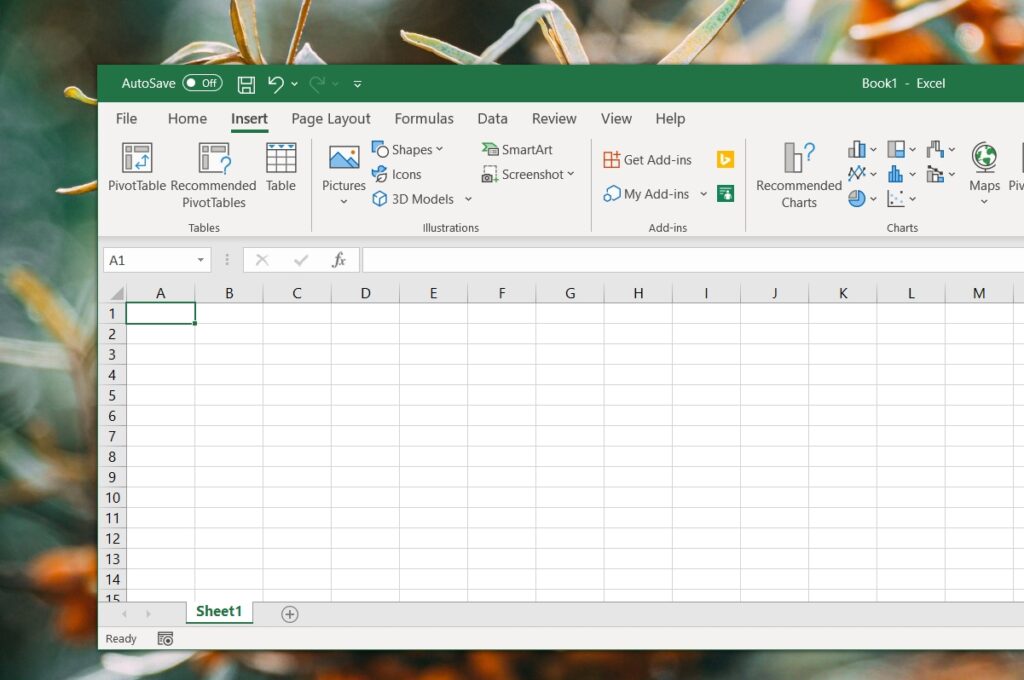Viewport: 1024px width, 680px height.
Task: Select the line chart icon
Action: tap(856, 174)
